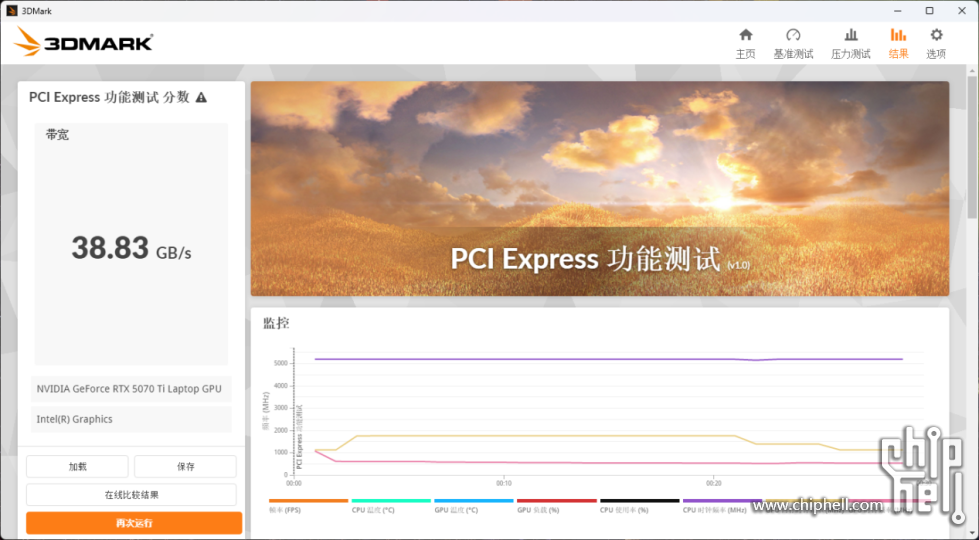
Task: Click the 带宽 bandwidth label
Action: 57,135
